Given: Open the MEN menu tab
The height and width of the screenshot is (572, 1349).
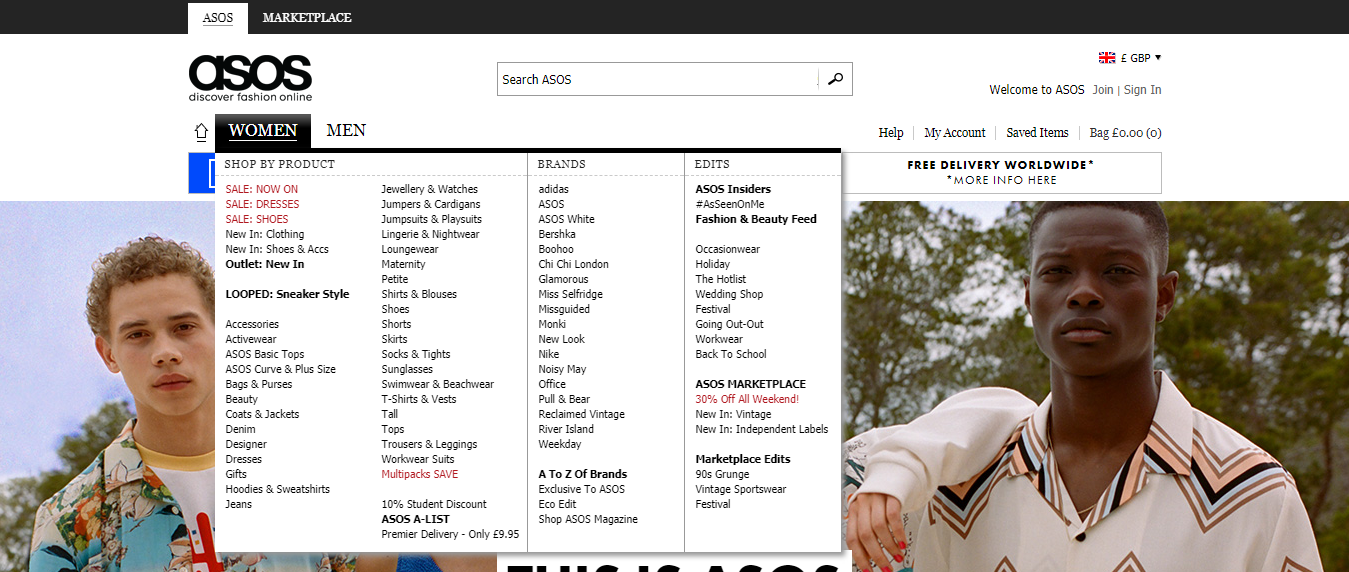Looking at the screenshot, I should tap(346, 131).
